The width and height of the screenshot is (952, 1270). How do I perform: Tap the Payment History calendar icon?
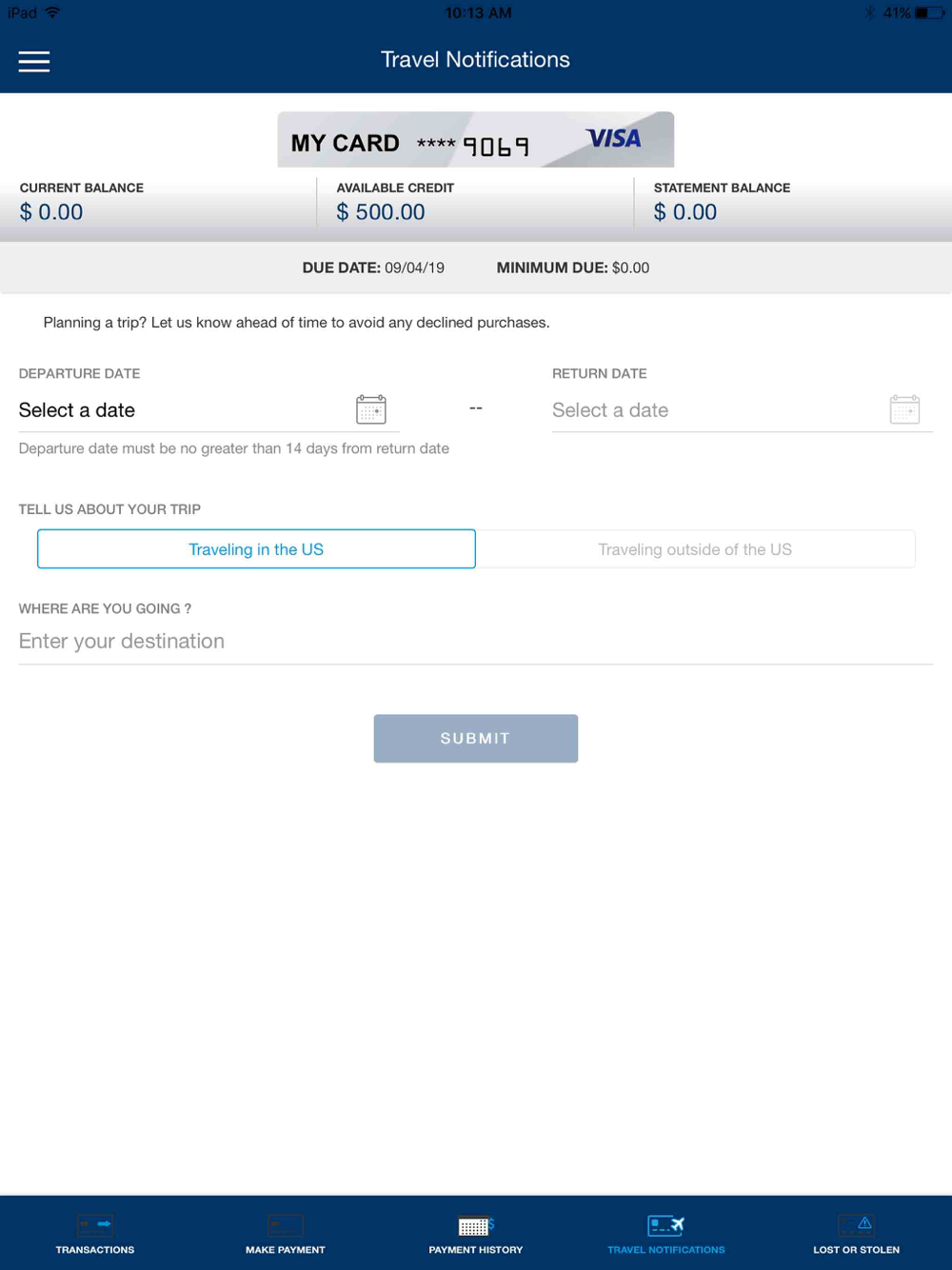click(476, 1225)
